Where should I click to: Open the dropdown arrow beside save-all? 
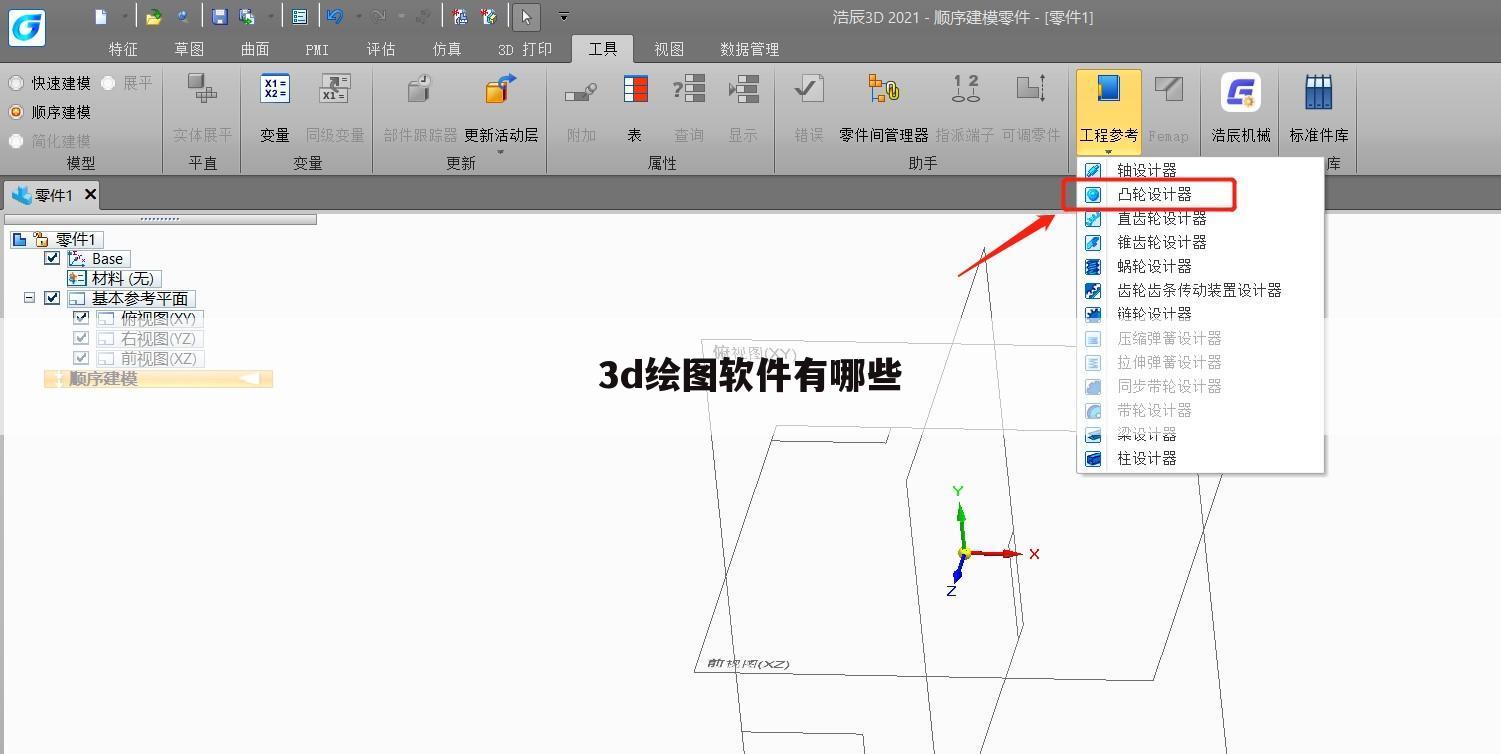(270, 17)
